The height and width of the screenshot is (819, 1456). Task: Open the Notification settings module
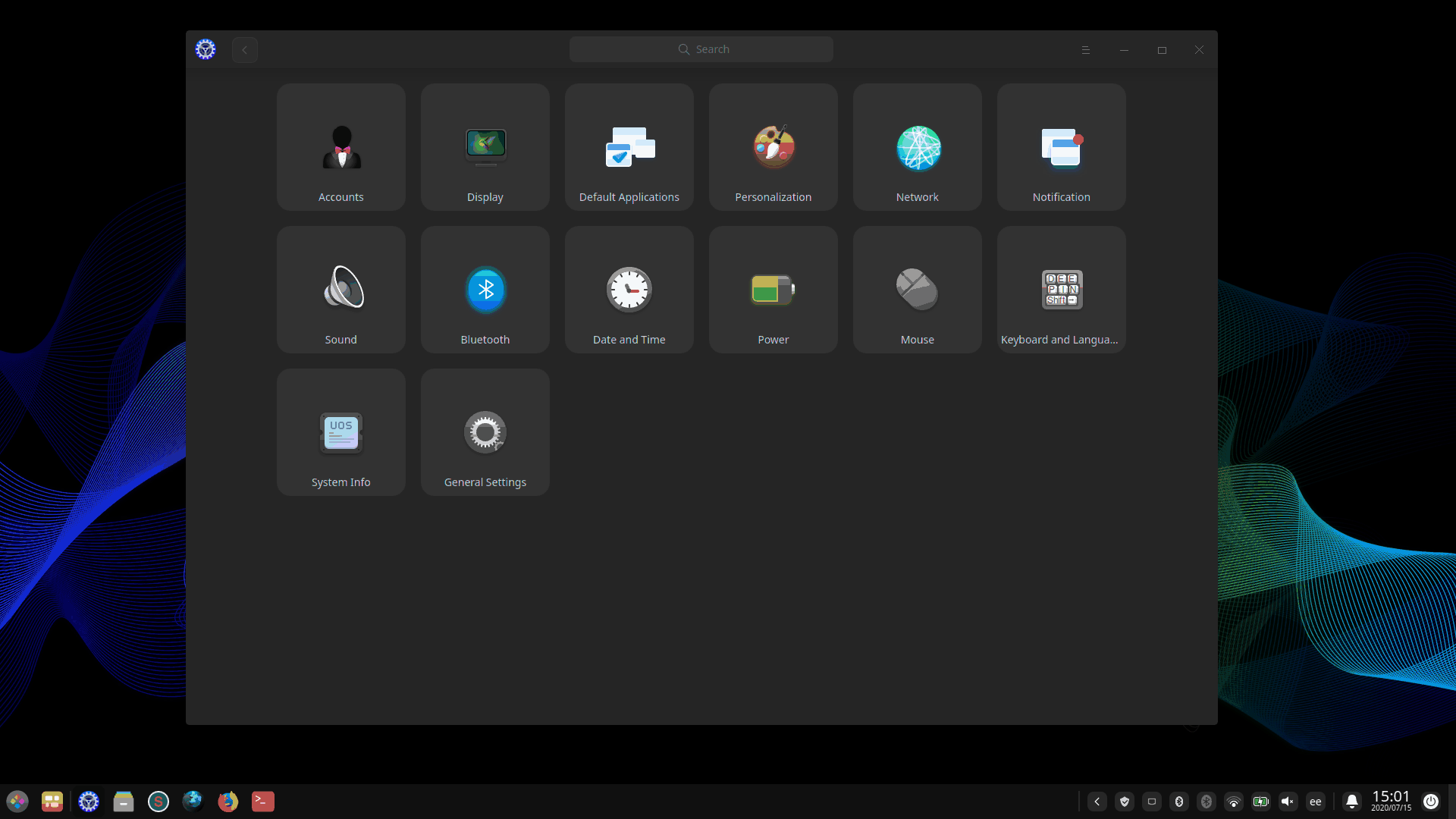(x=1062, y=147)
